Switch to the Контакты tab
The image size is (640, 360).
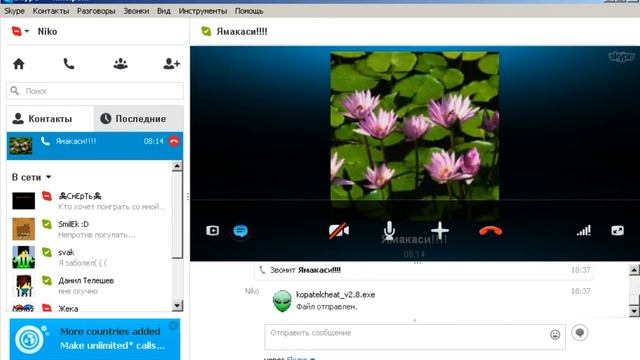point(50,119)
